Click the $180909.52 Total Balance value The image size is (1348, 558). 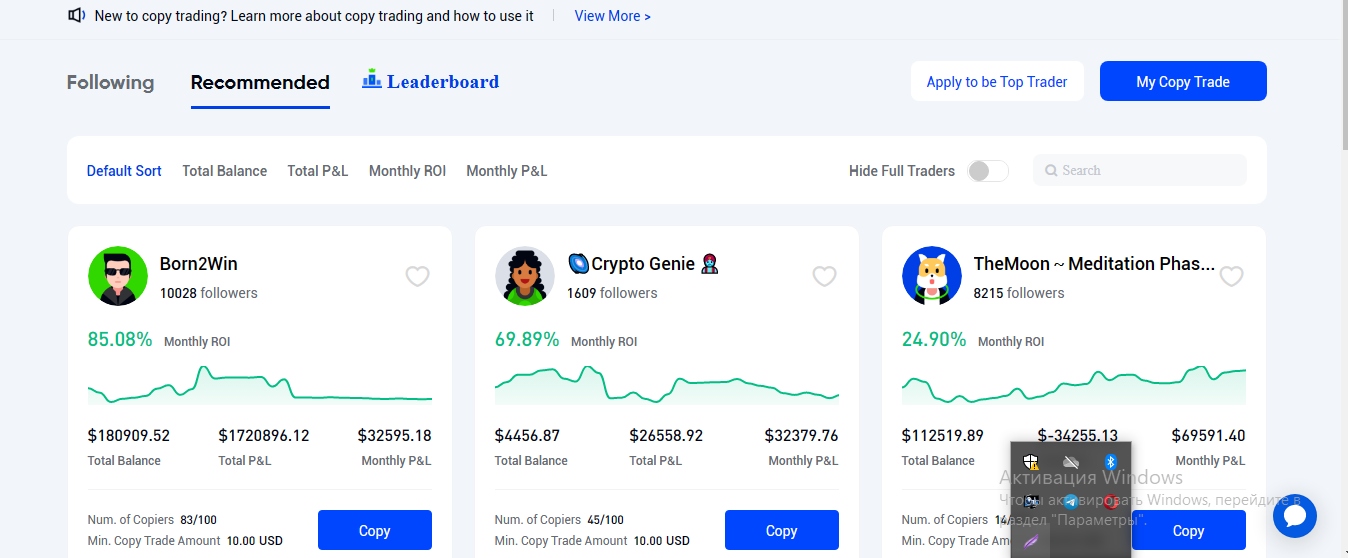129,436
